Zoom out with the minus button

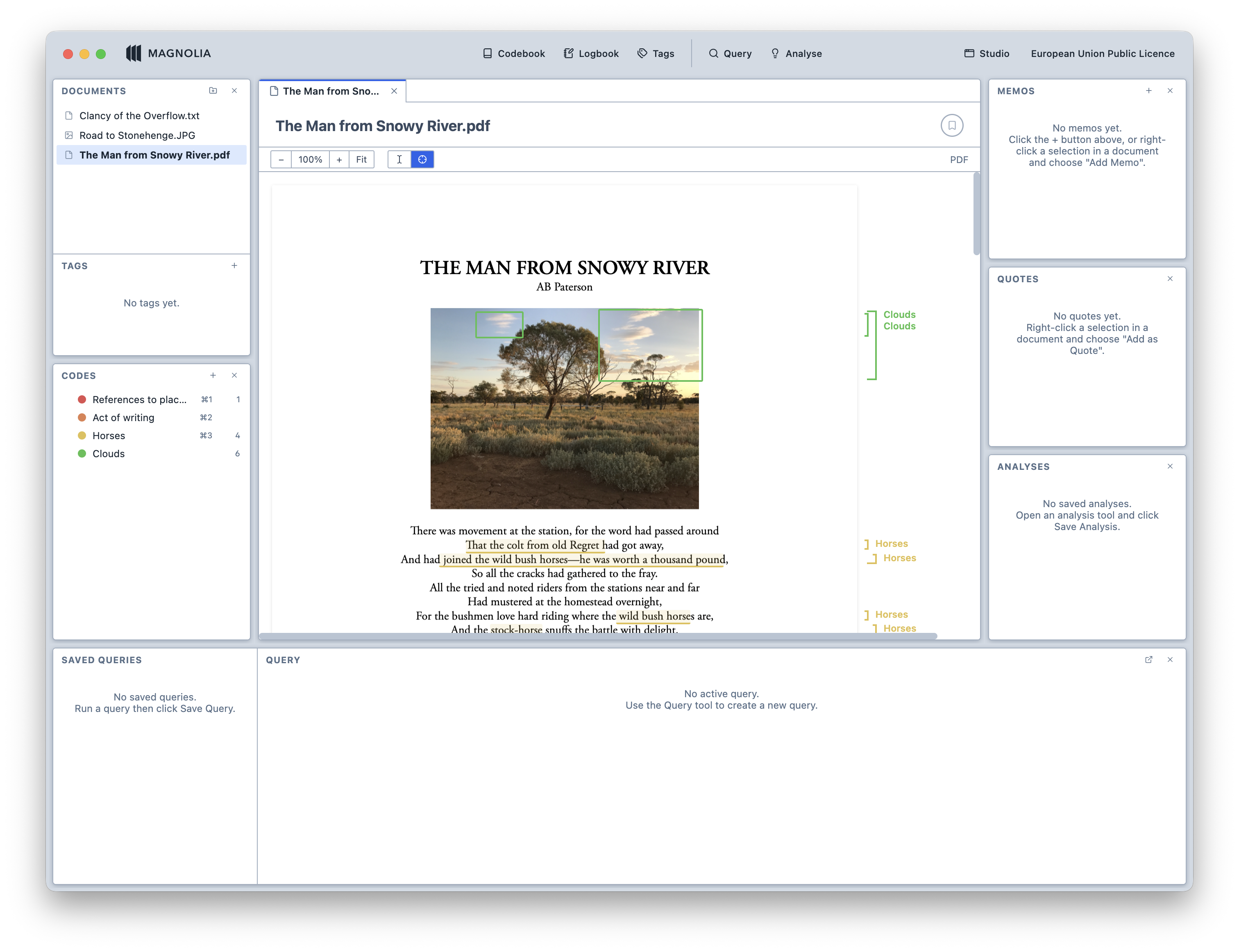pos(281,160)
